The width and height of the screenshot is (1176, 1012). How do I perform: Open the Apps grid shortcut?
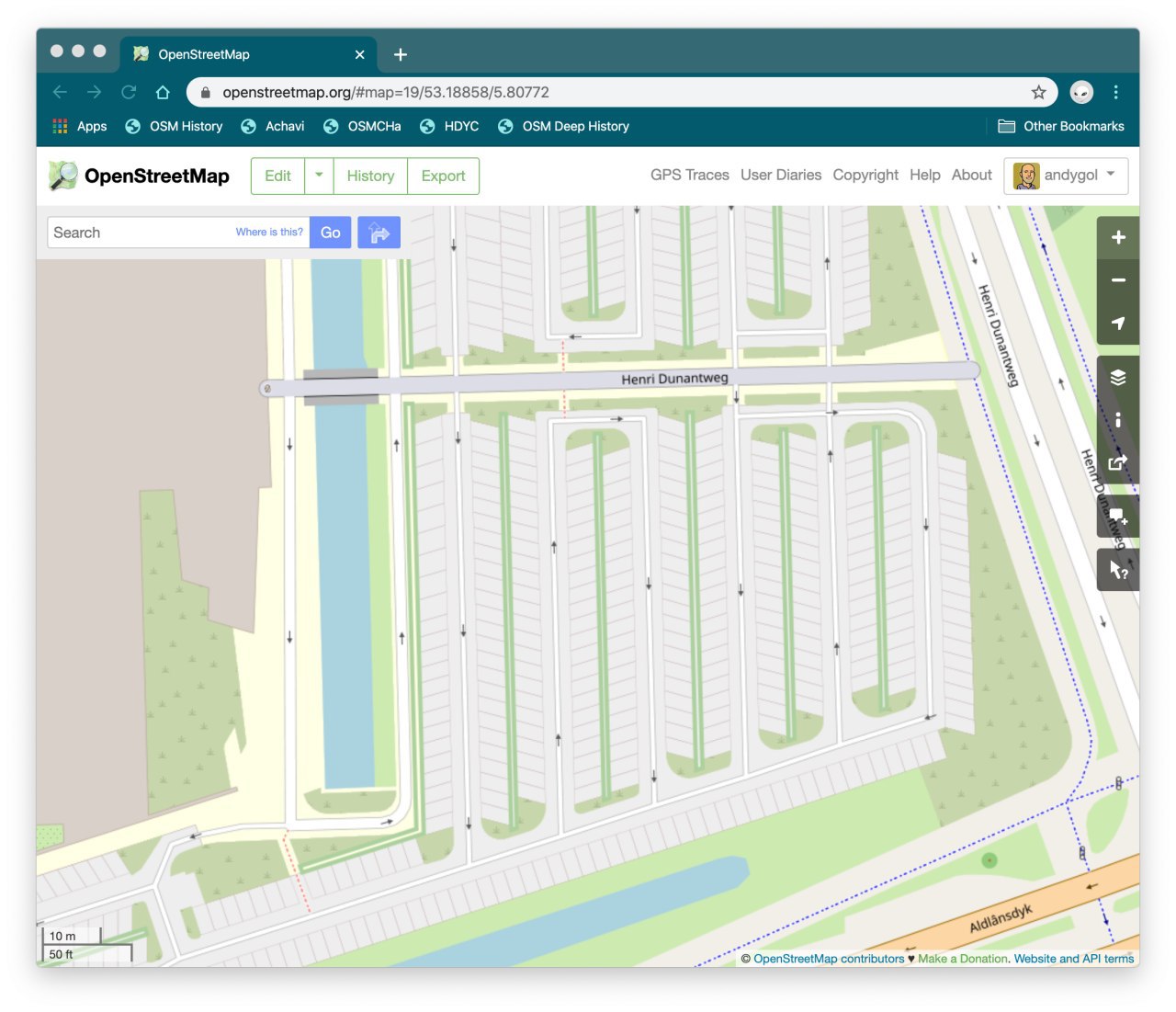80,126
